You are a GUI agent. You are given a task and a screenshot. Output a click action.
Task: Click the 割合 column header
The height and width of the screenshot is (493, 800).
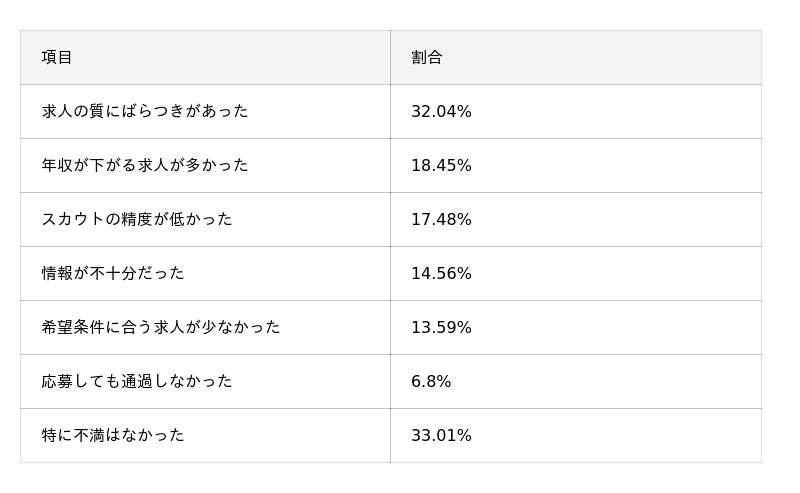click(427, 58)
